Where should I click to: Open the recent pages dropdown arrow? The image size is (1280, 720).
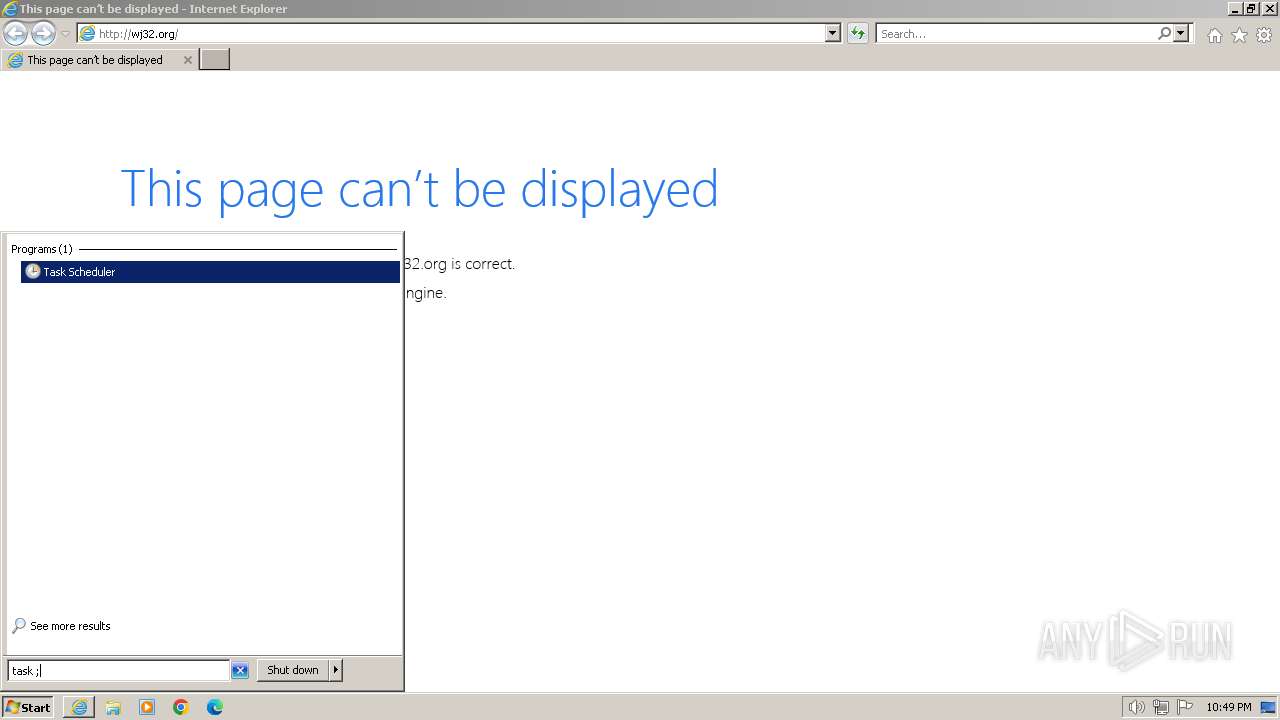65,34
